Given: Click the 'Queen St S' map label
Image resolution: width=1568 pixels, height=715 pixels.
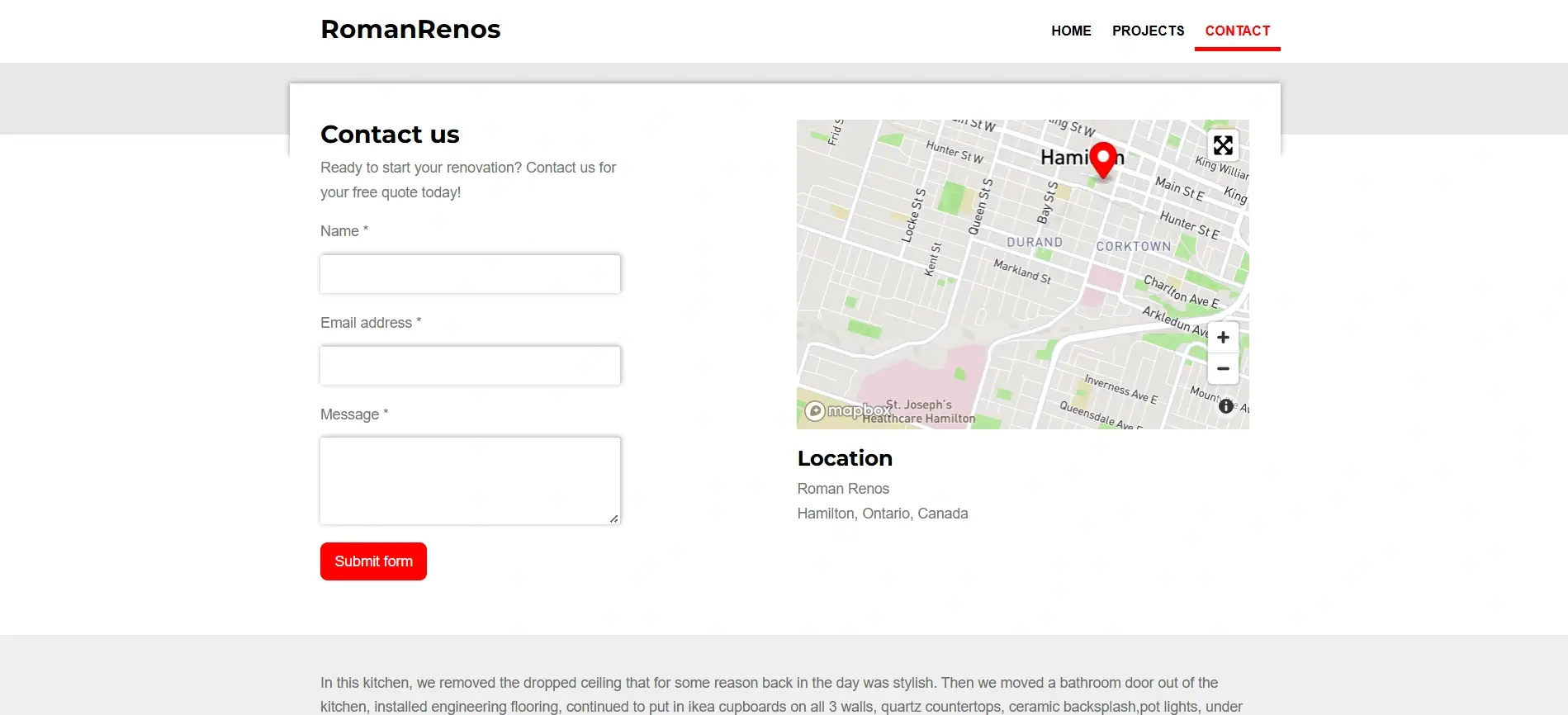Looking at the screenshot, I should click(980, 206).
